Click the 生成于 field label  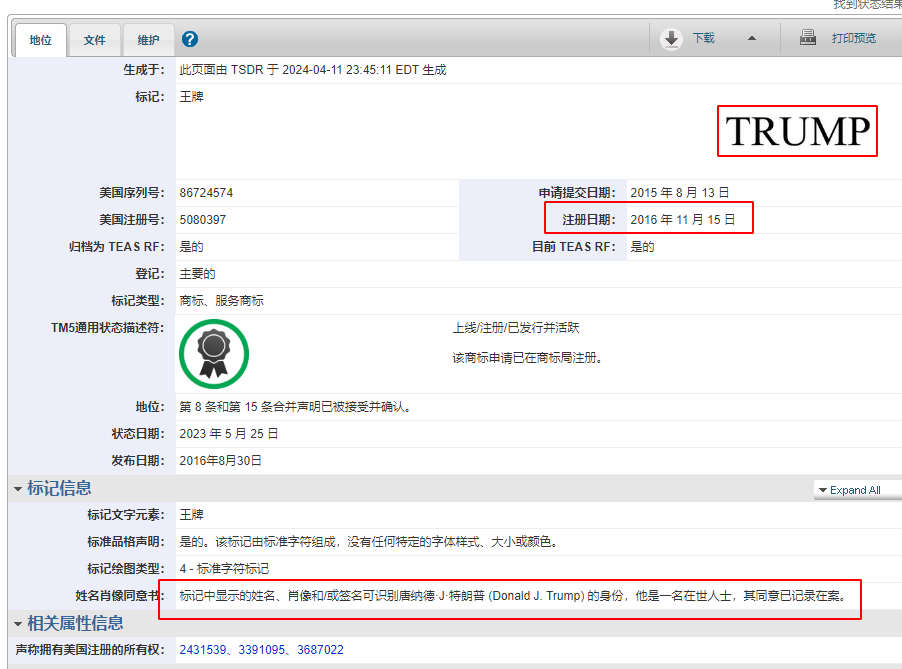click(x=144, y=70)
